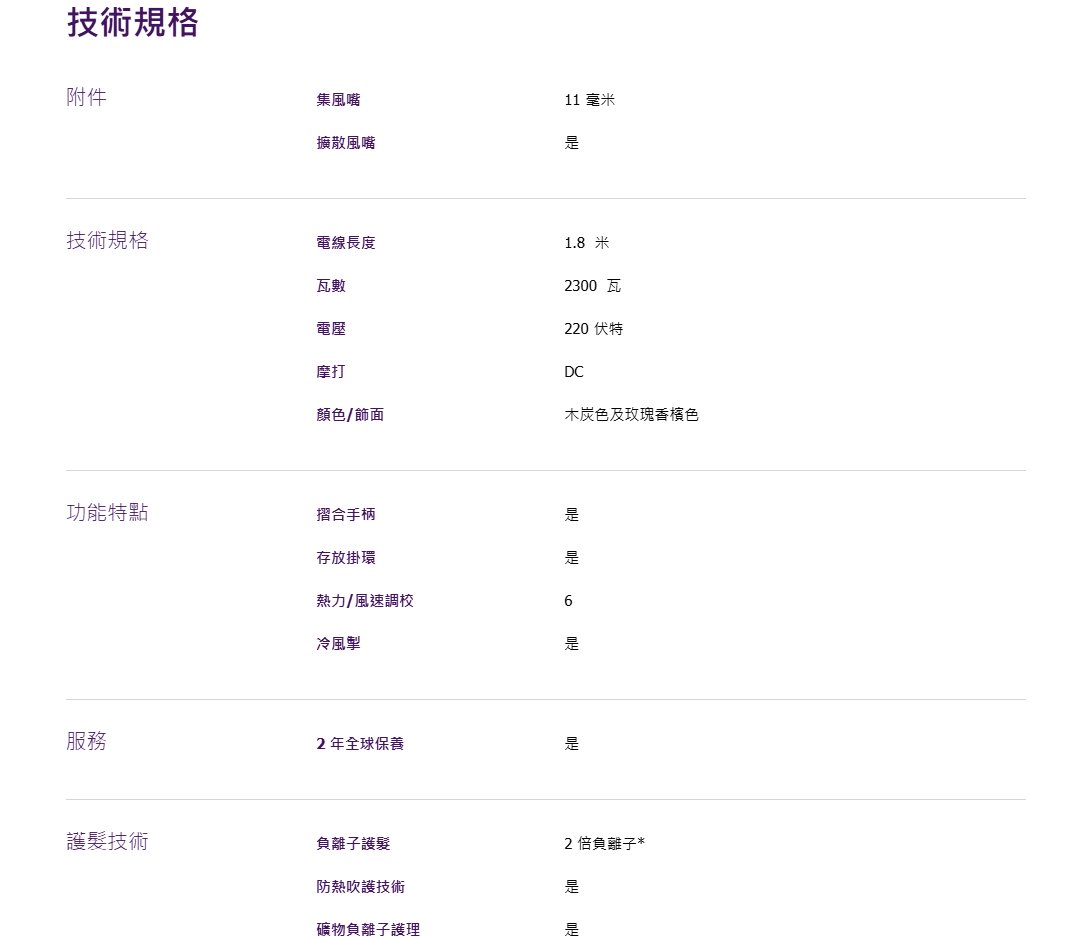This screenshot has width=1091, height=939.
Task: Click the 防熱吹護技術 label
Action: 361,887
